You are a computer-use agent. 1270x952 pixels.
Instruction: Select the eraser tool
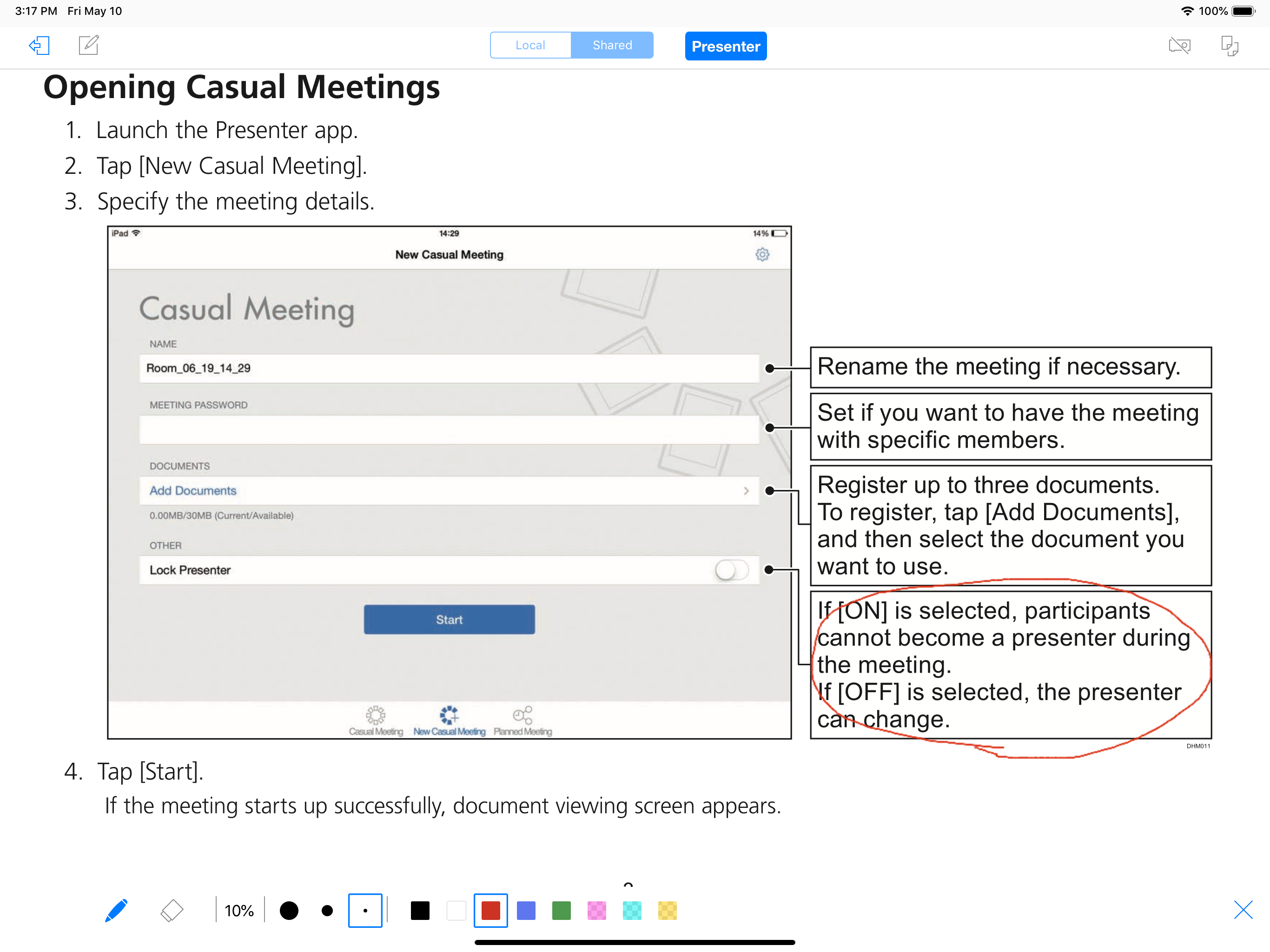[x=172, y=911]
